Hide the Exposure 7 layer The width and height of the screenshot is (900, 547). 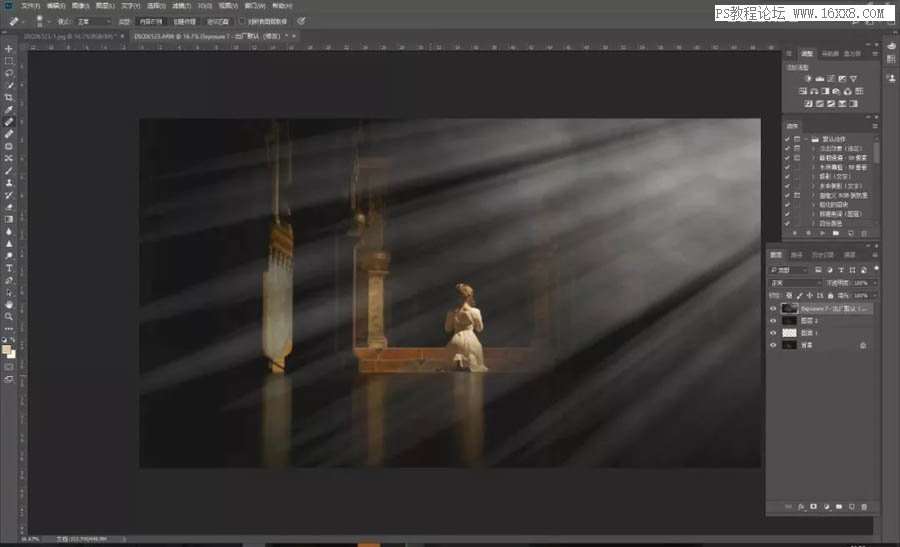pos(773,309)
